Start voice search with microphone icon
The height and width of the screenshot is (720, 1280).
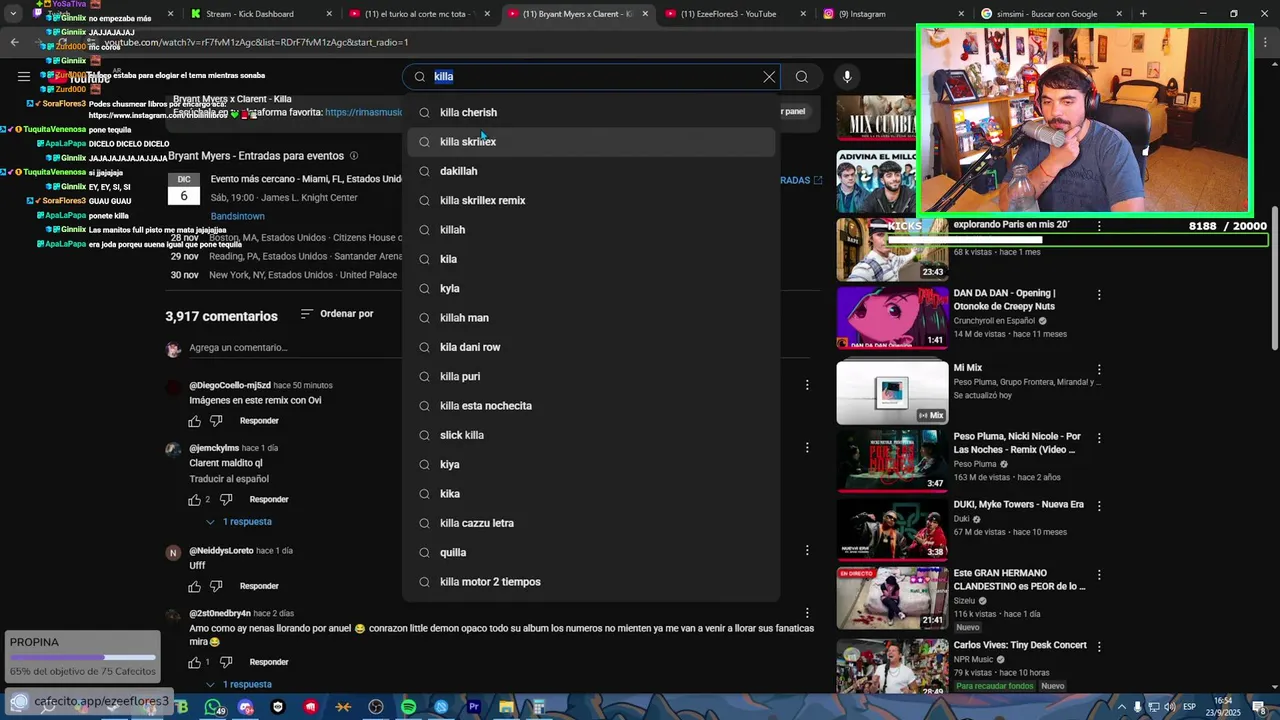(847, 77)
